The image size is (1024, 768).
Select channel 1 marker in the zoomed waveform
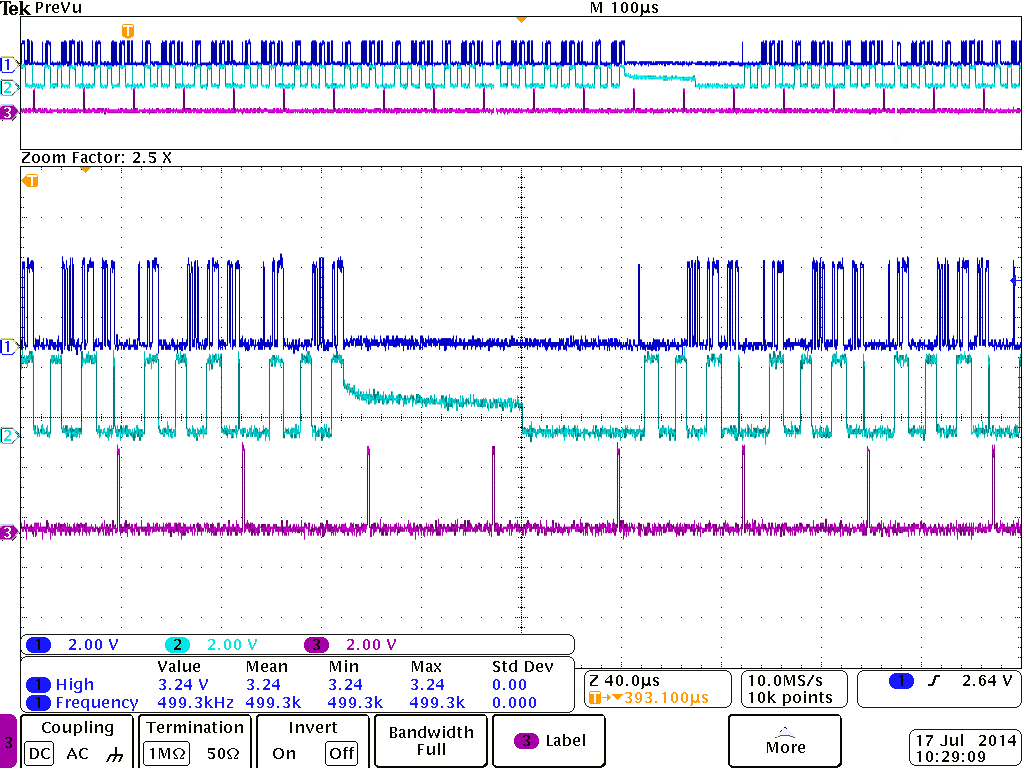pyautogui.click(x=9, y=347)
